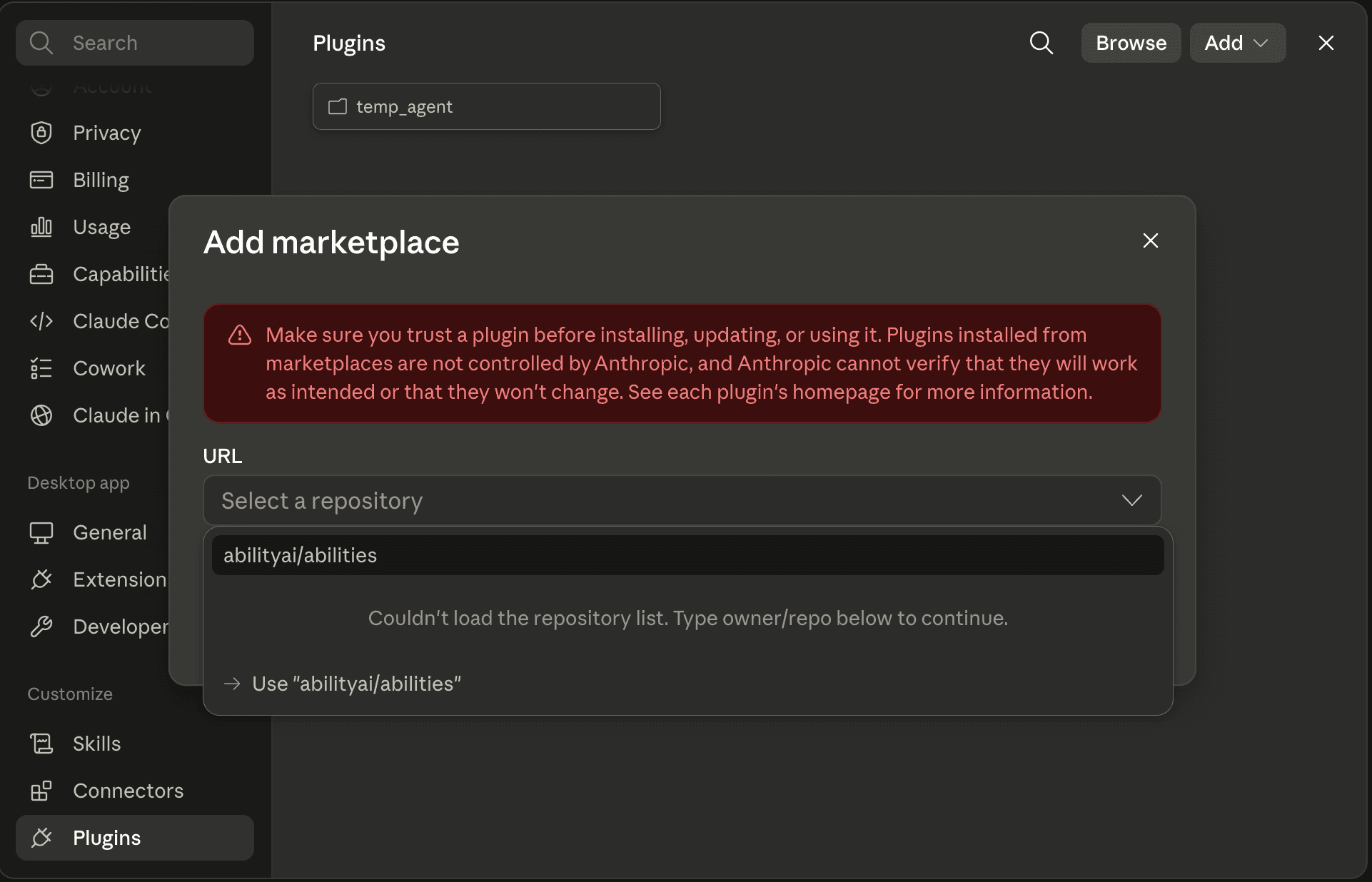Open the Cowork settings
The width and height of the screenshot is (1372, 882).
pos(93,368)
